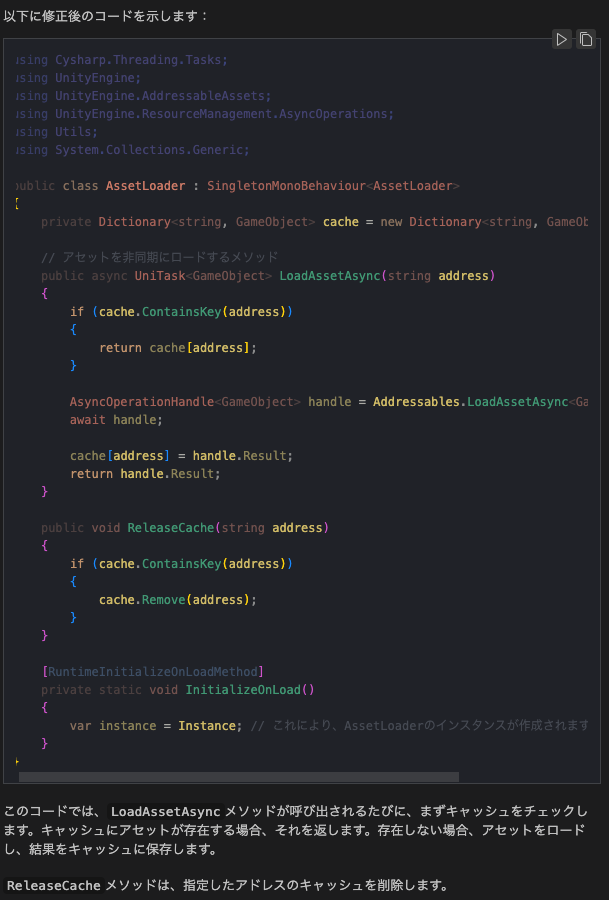Click the private Dictionary cache declaration line

tap(315, 222)
